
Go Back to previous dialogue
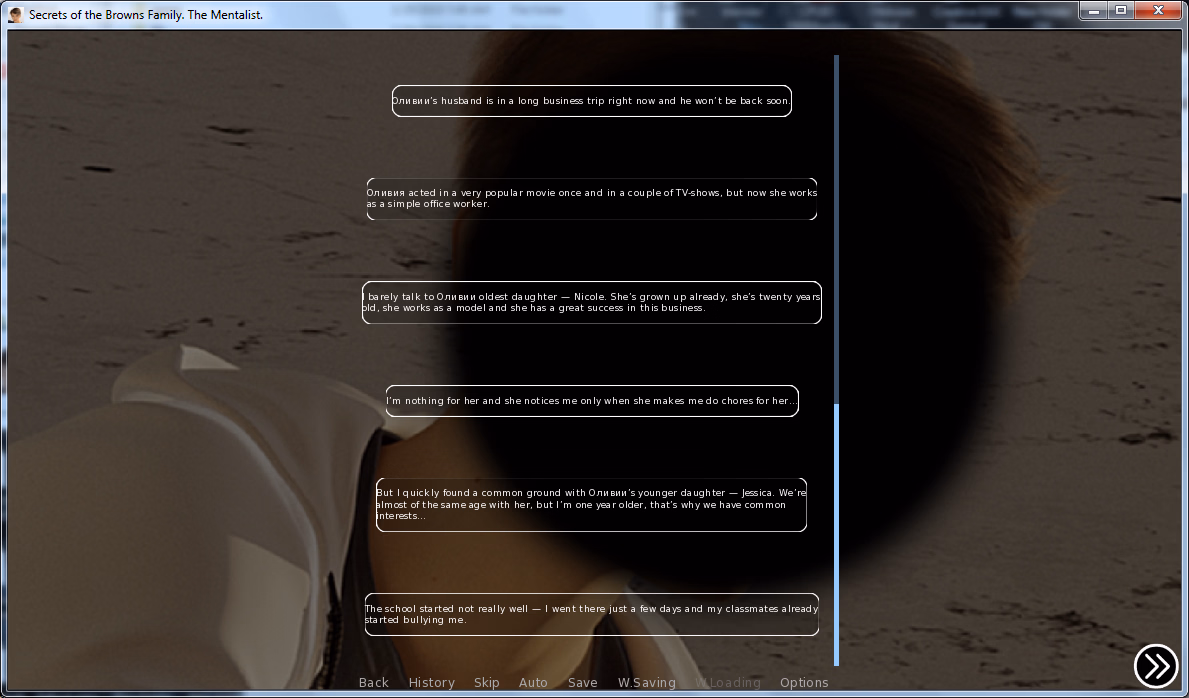(373, 682)
